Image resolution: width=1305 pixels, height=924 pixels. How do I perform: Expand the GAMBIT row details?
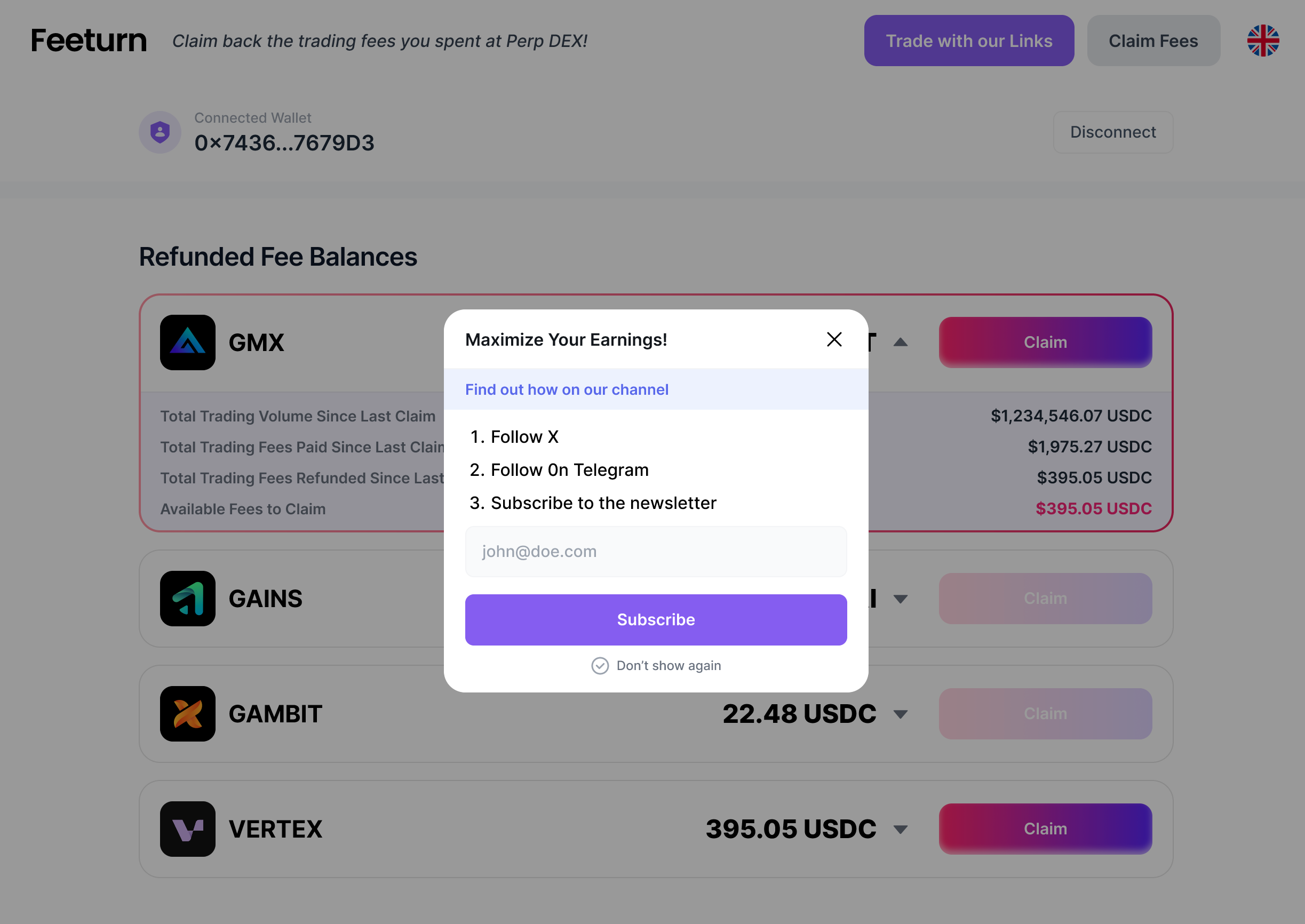coord(901,714)
